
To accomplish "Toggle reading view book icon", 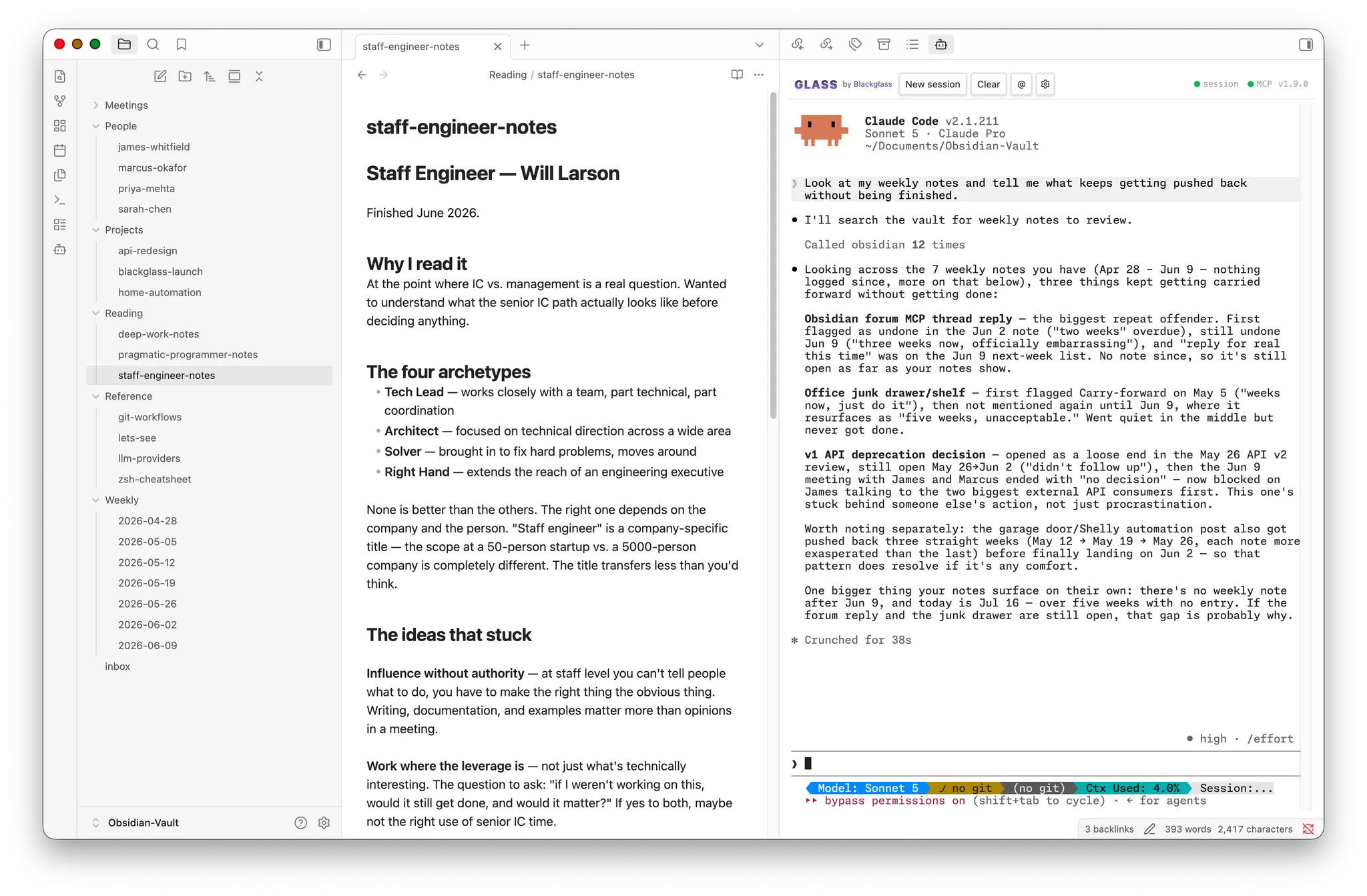I will coord(737,75).
